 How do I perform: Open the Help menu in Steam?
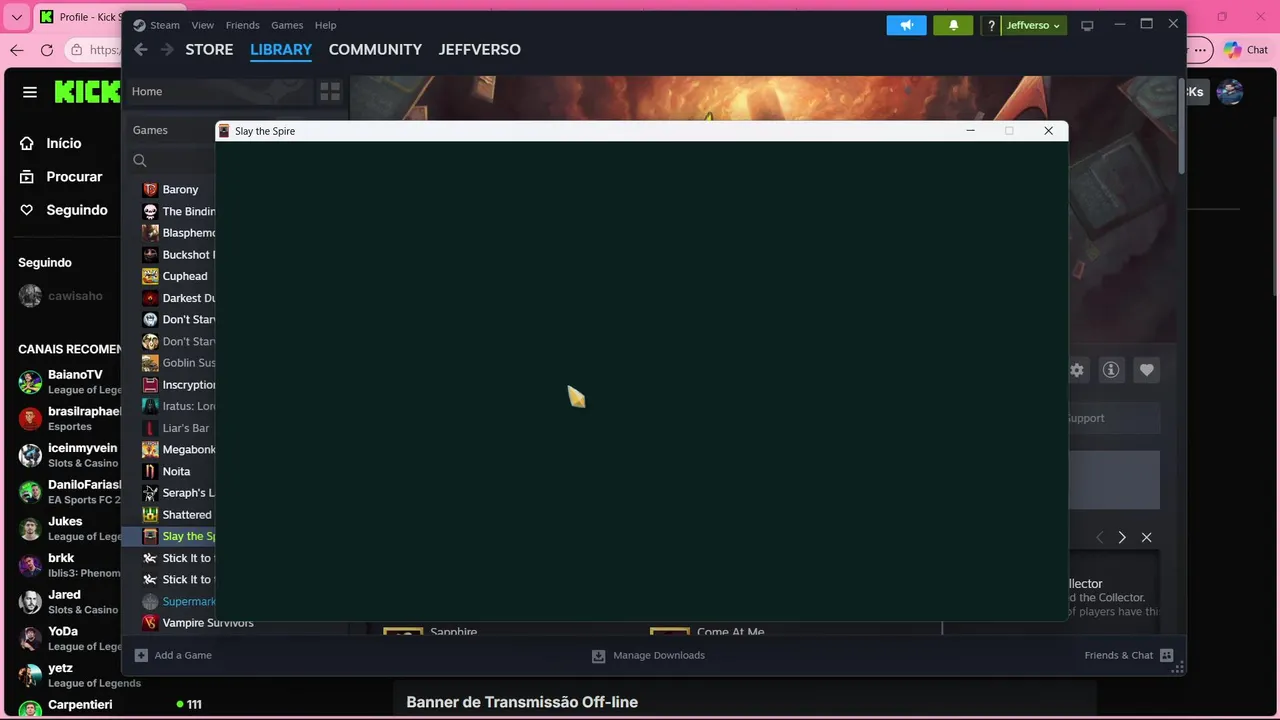click(325, 25)
